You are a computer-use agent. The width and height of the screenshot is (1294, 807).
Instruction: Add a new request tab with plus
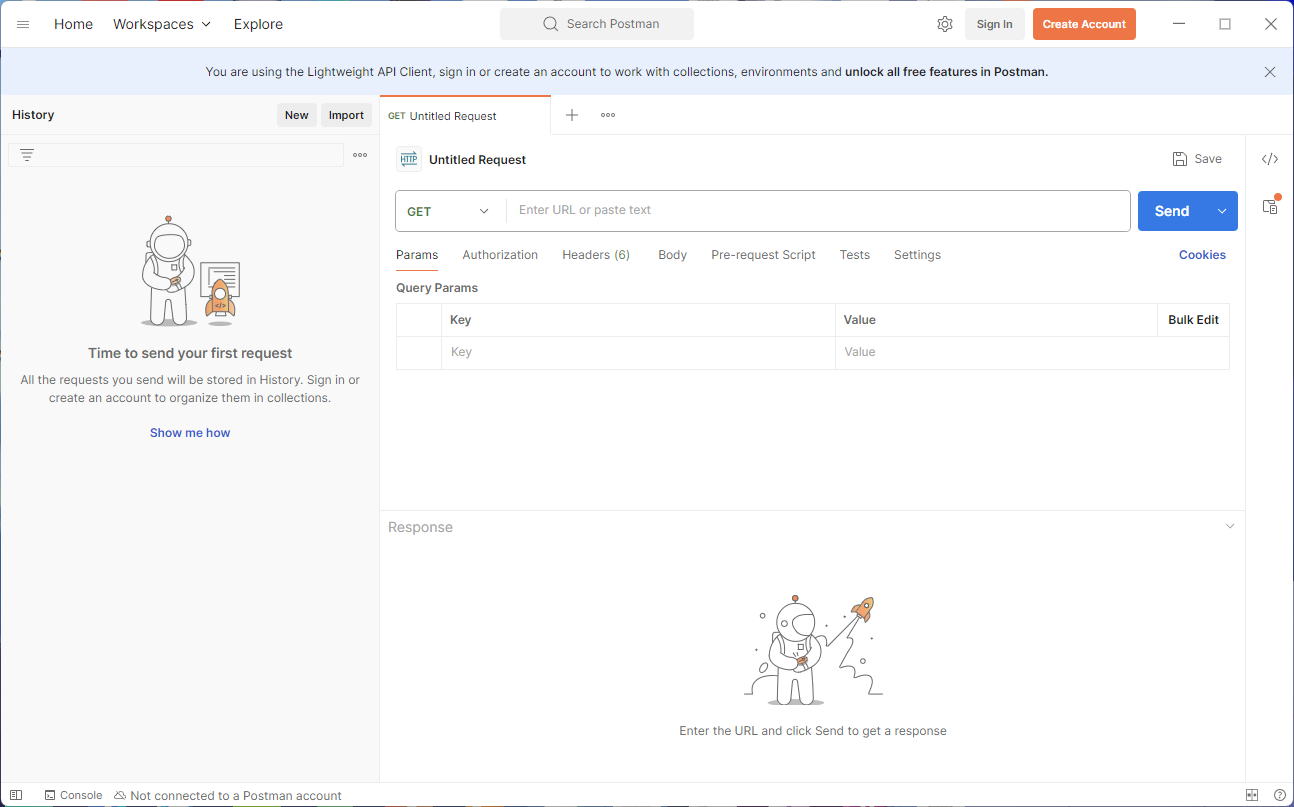click(x=572, y=115)
